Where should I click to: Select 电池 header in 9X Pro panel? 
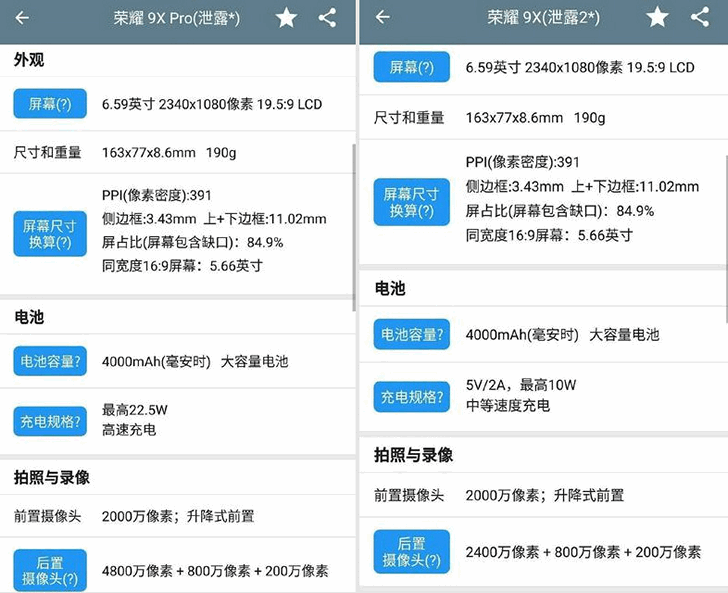click(x=29, y=317)
